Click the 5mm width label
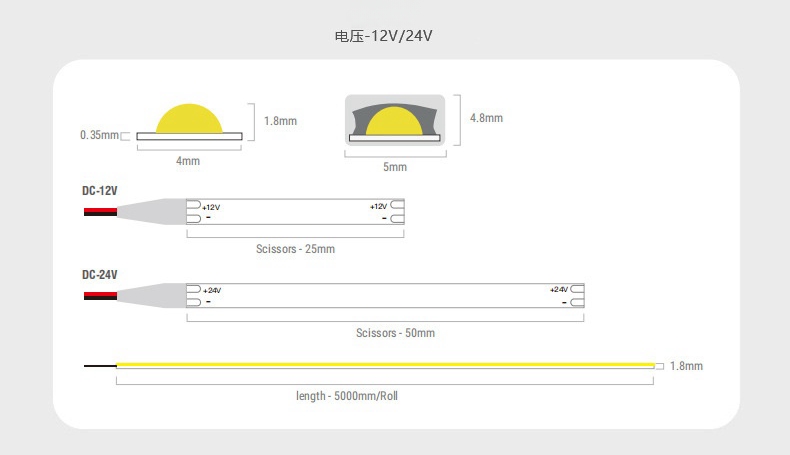Viewport: 790px width, 455px height. (395, 167)
